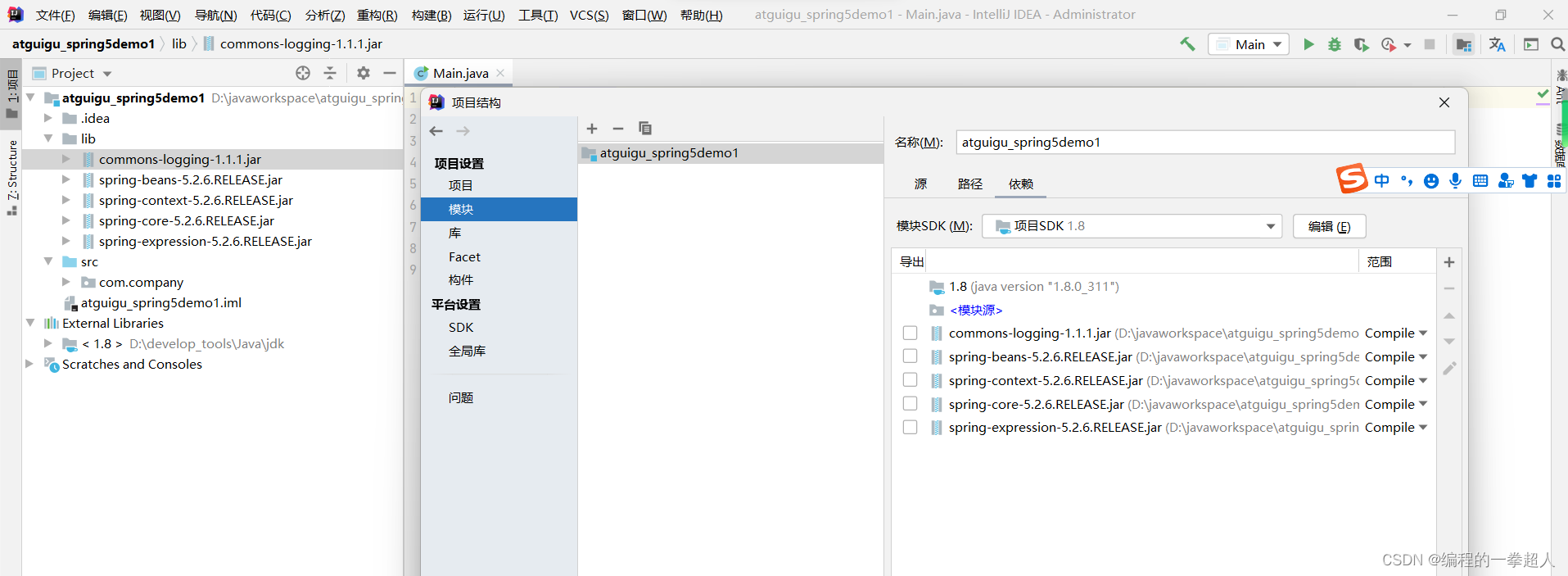
Task: Start debugging with the bug icon
Action: click(x=1335, y=44)
